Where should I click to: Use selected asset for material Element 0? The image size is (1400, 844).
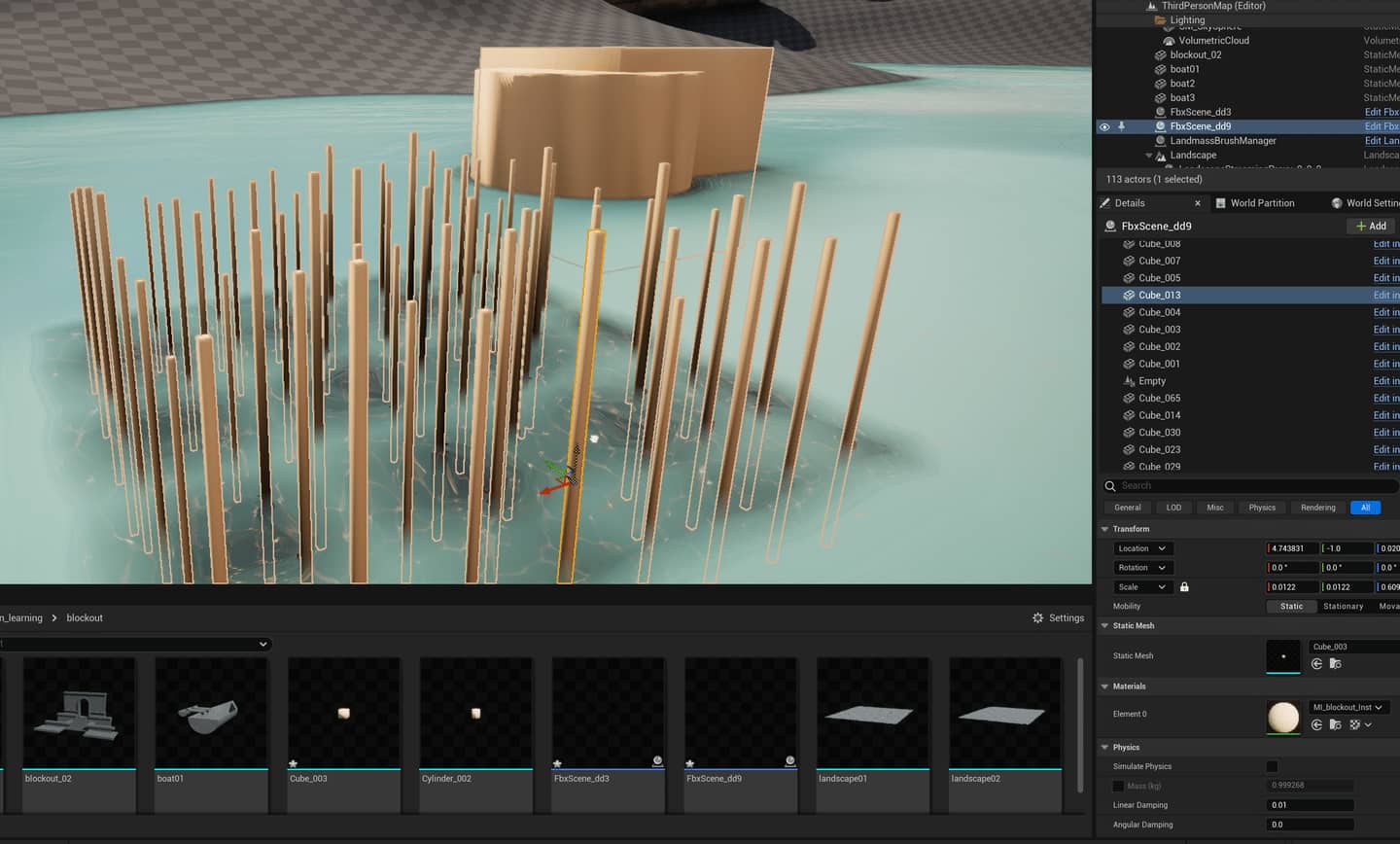[x=1316, y=724]
